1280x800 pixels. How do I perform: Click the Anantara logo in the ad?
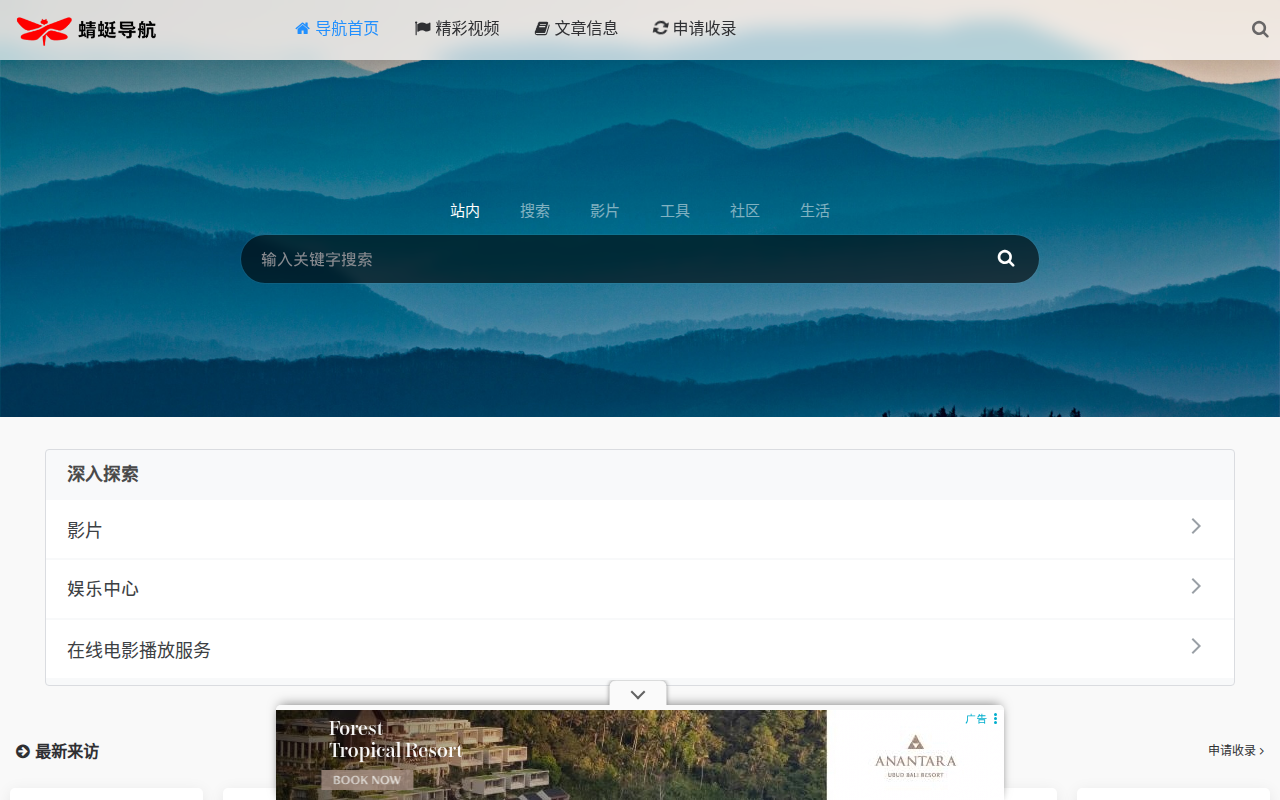coord(915,755)
